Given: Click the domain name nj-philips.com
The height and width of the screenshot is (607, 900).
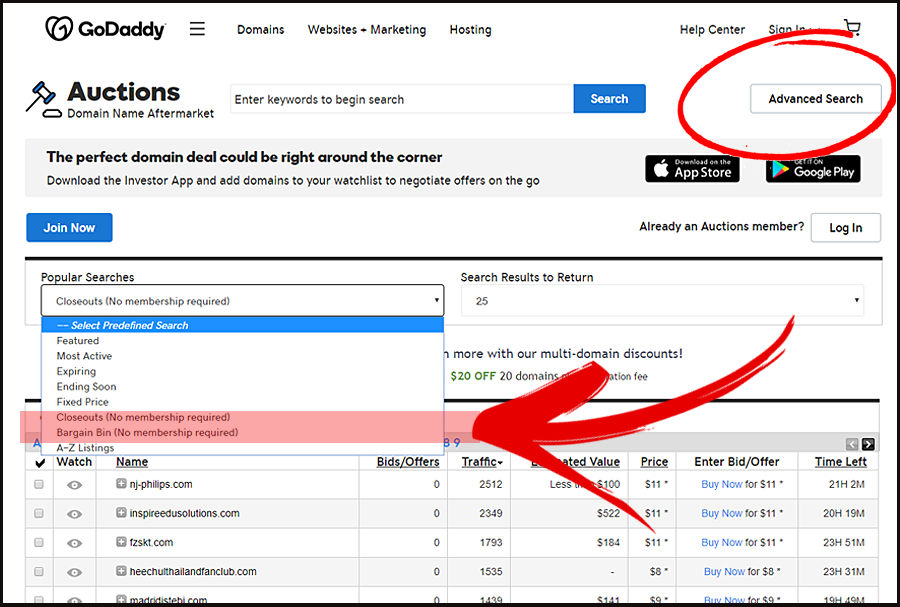Looking at the screenshot, I should click(161, 484).
